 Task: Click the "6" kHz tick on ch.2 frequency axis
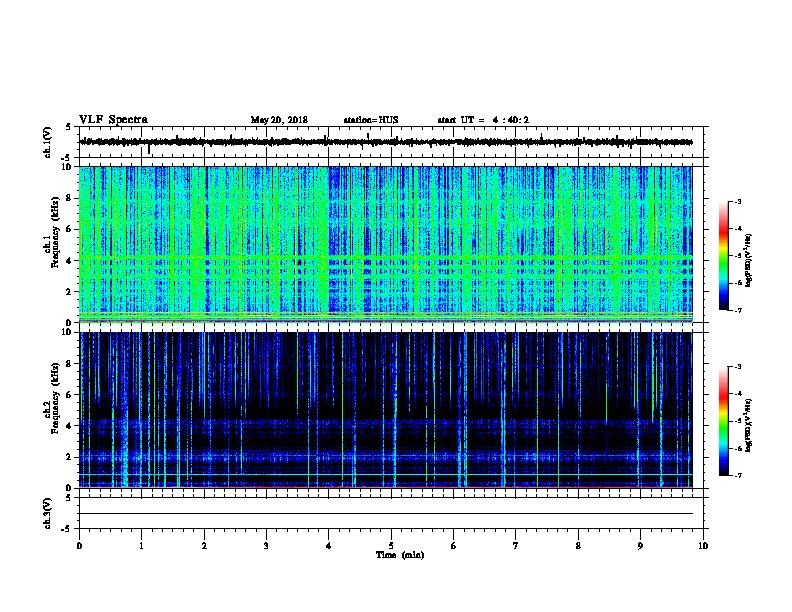click(69, 395)
